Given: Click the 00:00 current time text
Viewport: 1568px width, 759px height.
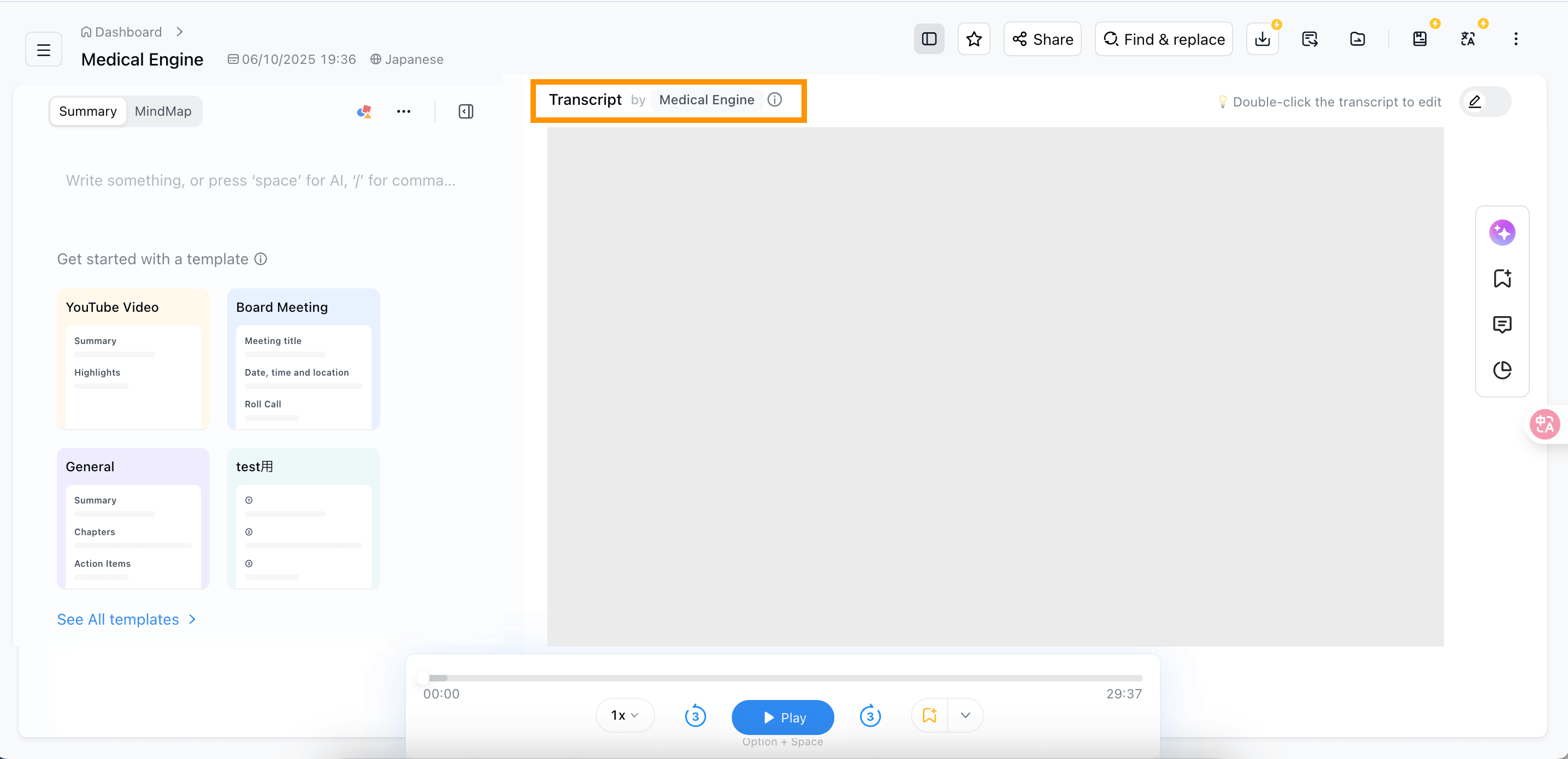Looking at the screenshot, I should point(441,694).
